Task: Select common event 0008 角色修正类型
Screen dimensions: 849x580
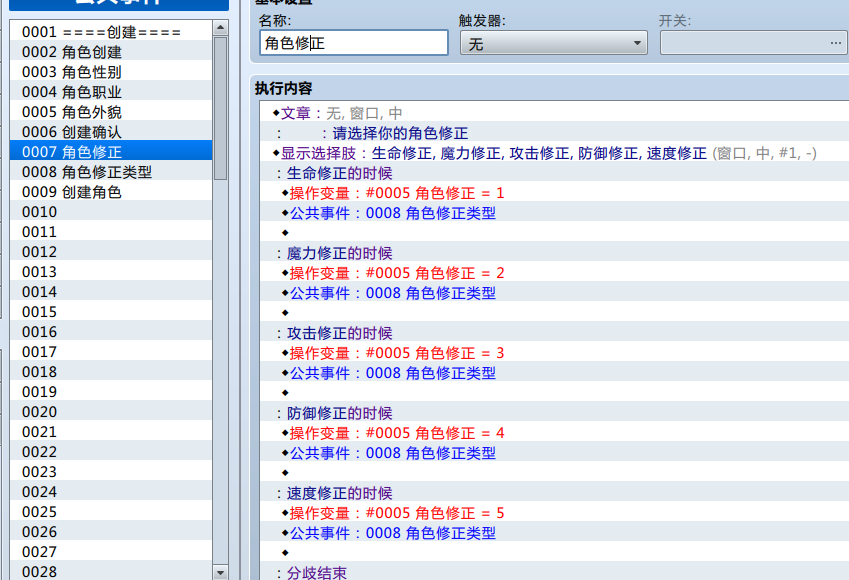Action: [111, 172]
